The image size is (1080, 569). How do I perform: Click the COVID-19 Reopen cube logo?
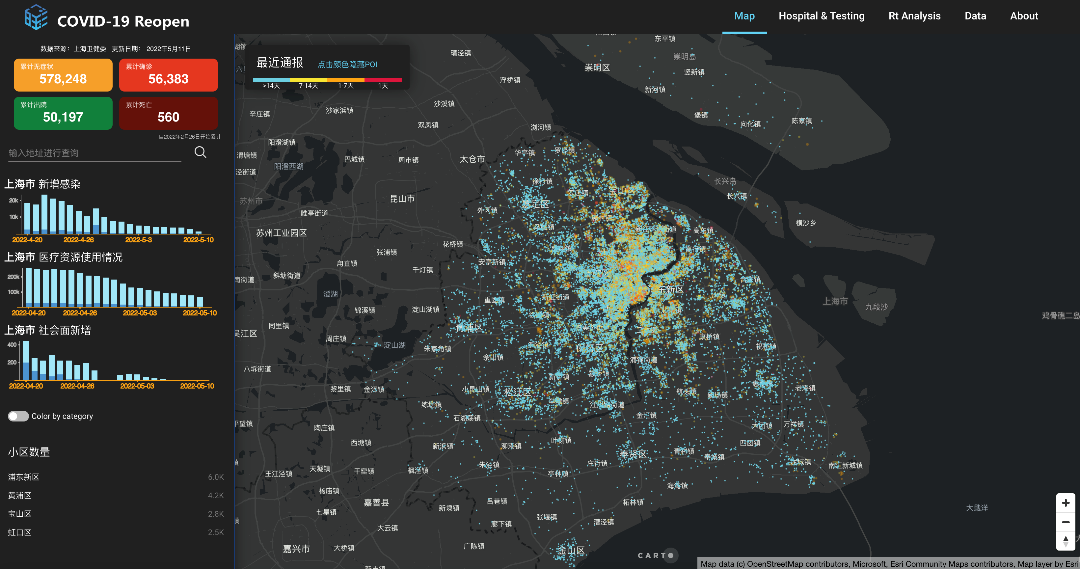pyautogui.click(x=36, y=17)
